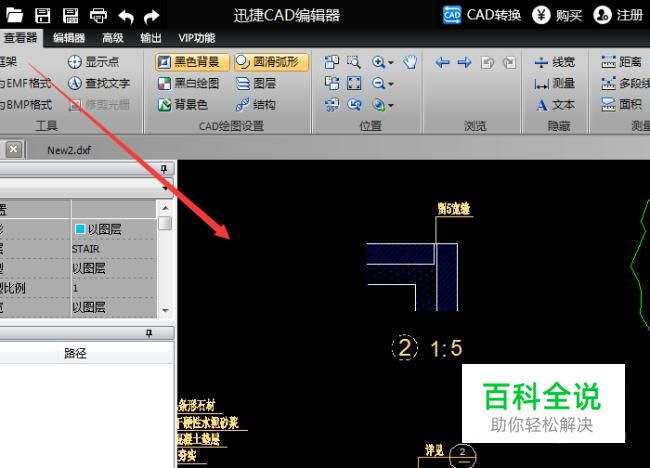
Task: Click the blue right arrow browse icon
Action: point(465,62)
